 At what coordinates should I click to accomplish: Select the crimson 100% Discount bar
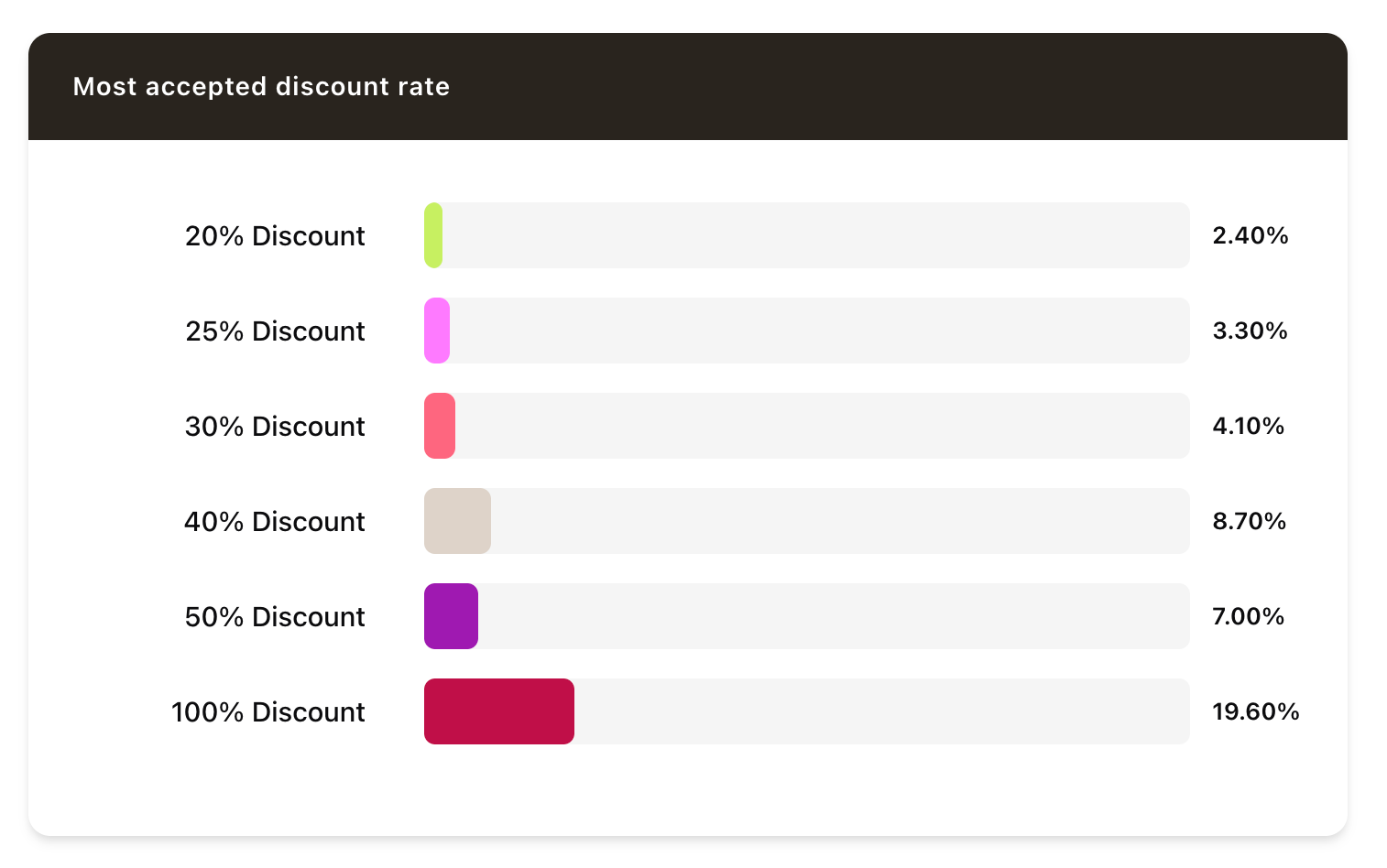[x=499, y=711]
